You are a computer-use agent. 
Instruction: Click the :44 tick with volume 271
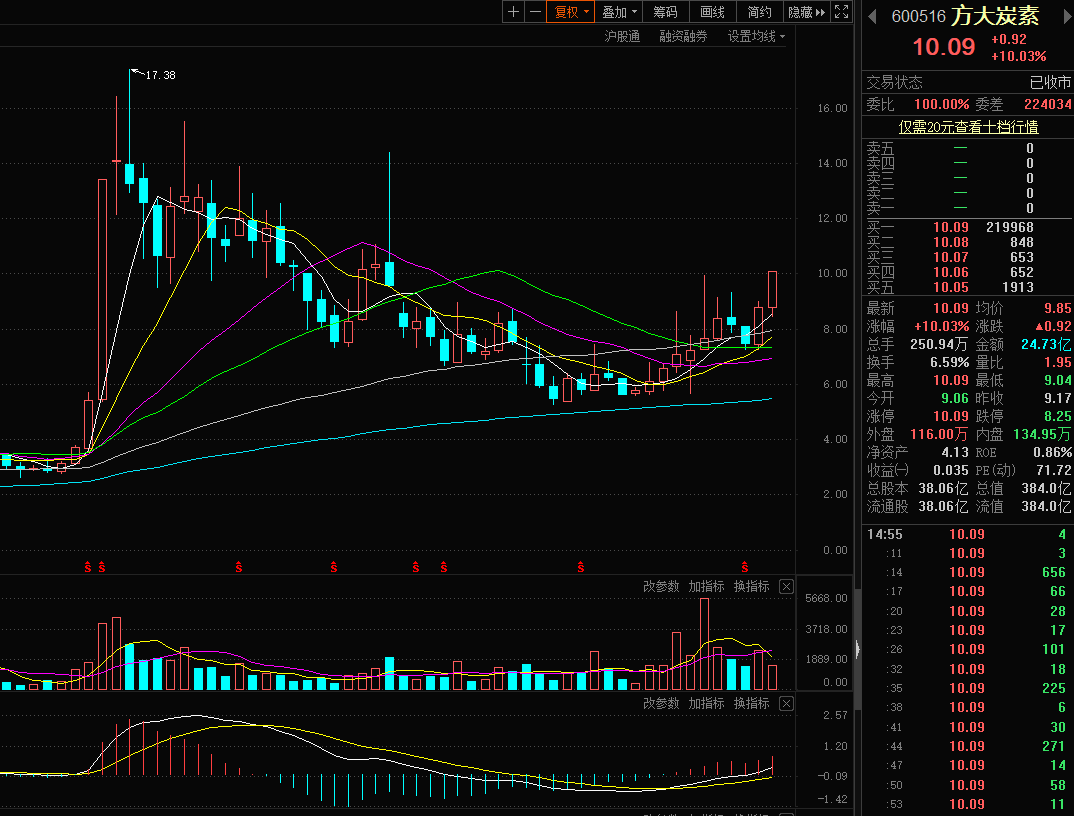(966, 746)
